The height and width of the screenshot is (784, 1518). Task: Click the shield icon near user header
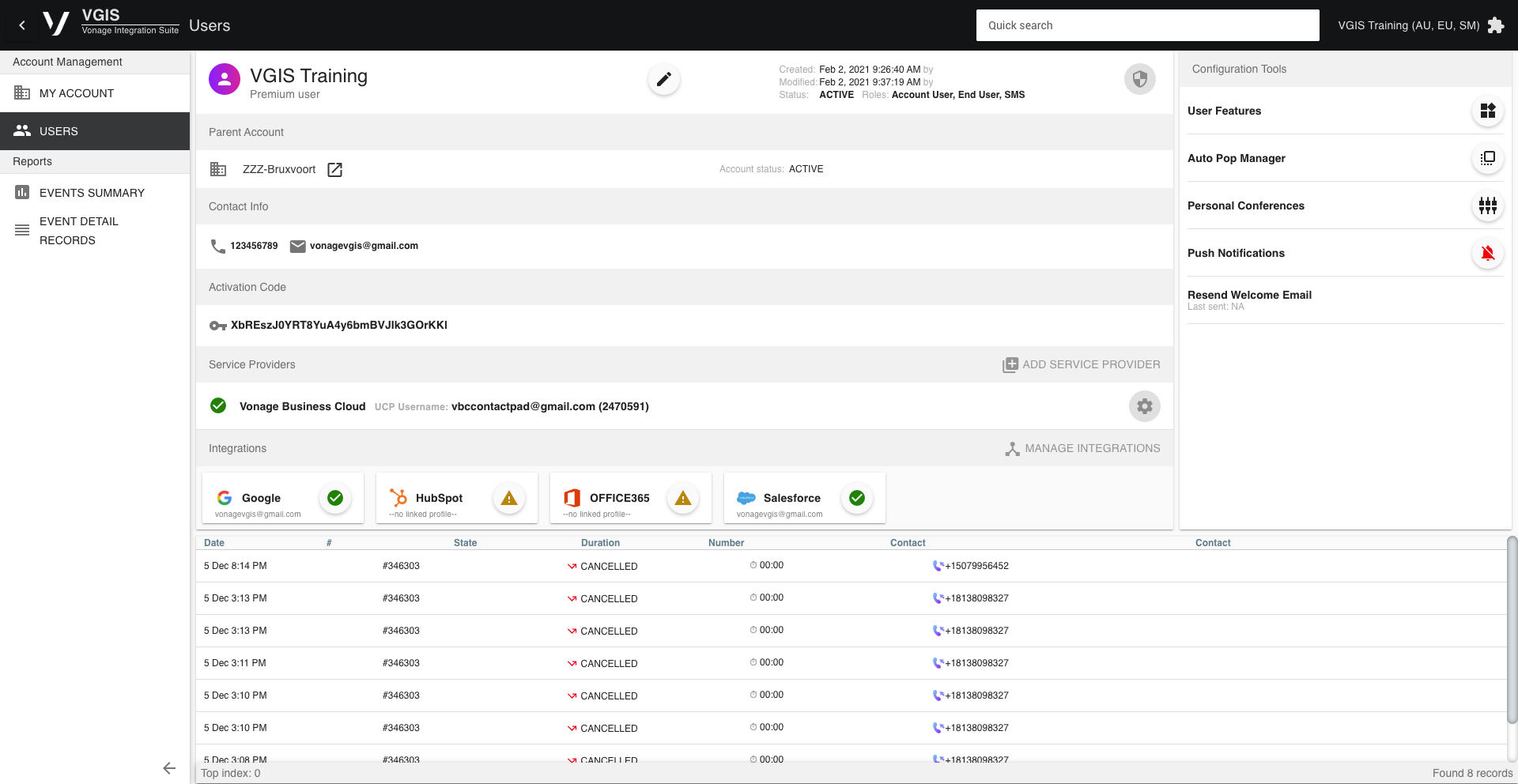click(1139, 79)
